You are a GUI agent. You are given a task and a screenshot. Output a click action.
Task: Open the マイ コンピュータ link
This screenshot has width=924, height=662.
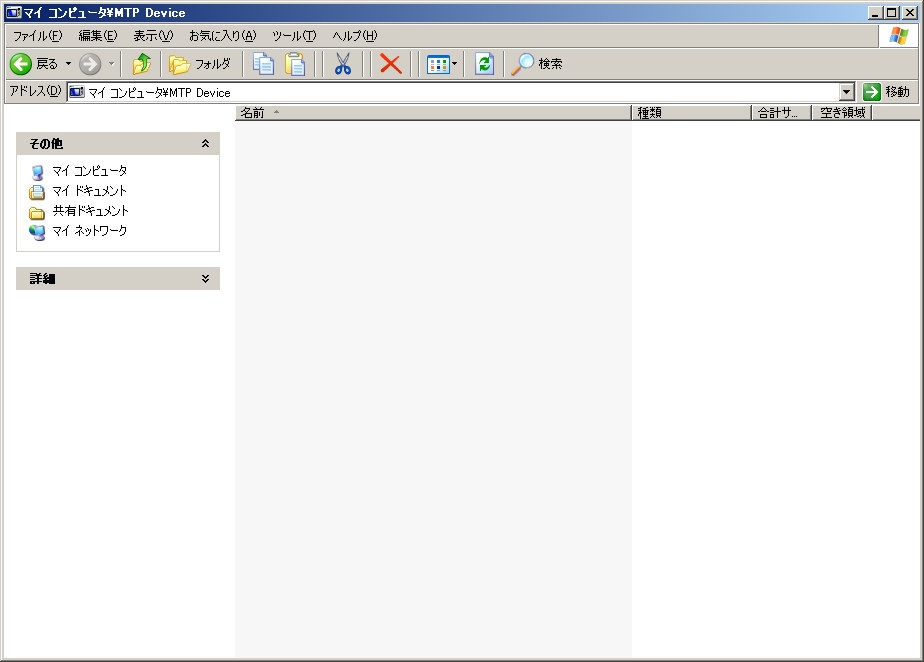tap(90, 171)
